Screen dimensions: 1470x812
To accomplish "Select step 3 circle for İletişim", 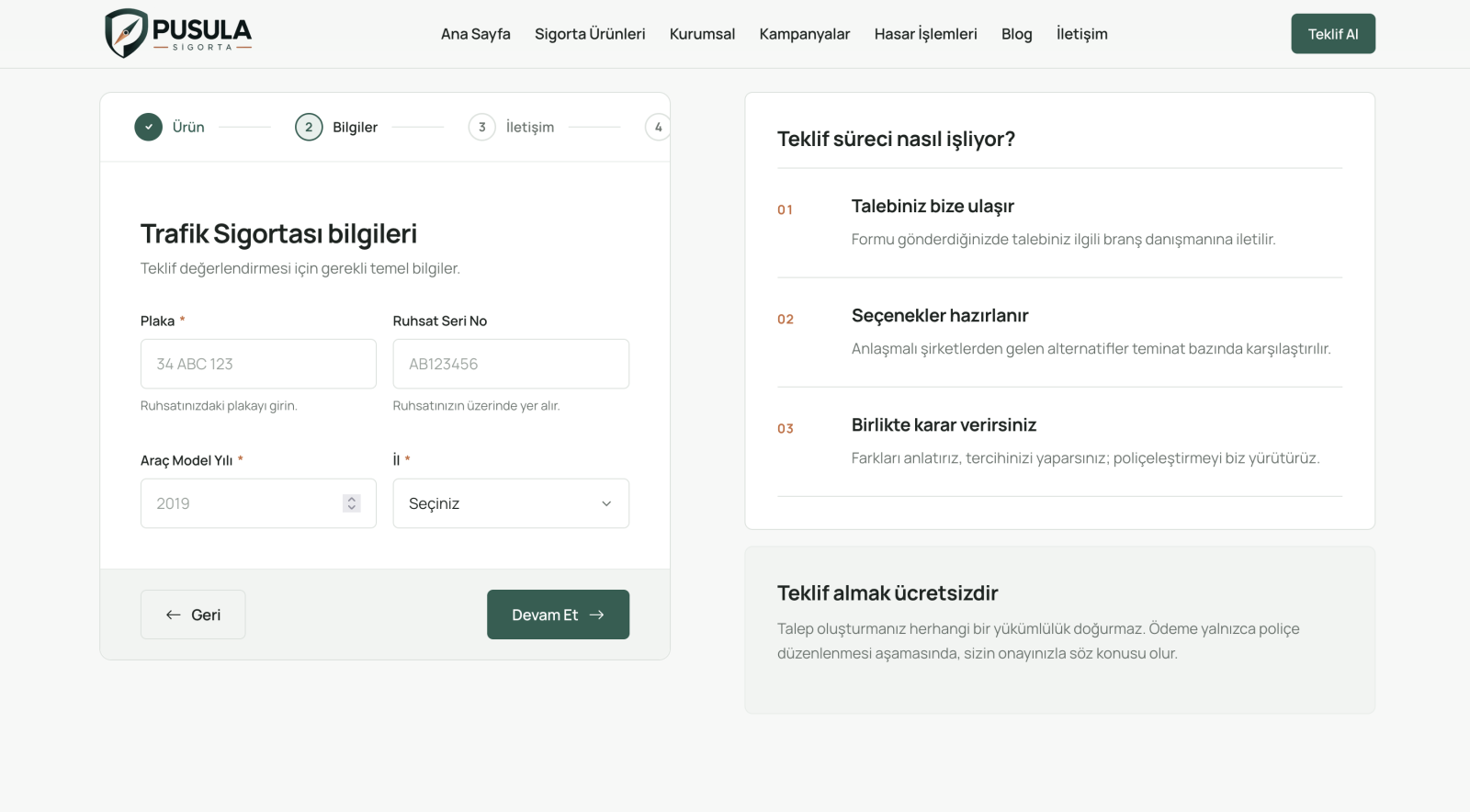I will click(x=481, y=127).
